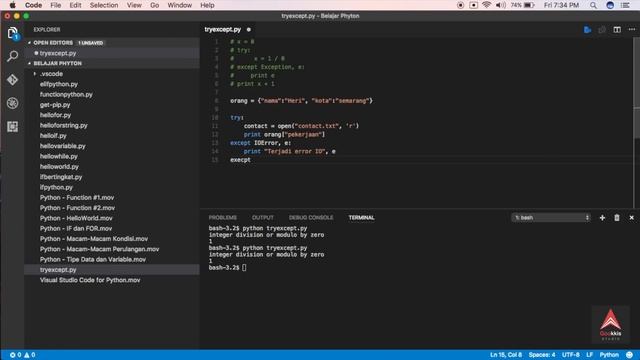Image resolution: width=640 pixels, height=360 pixels.
Task: Kill the terminal with trash icon
Action: pyautogui.click(x=617, y=218)
